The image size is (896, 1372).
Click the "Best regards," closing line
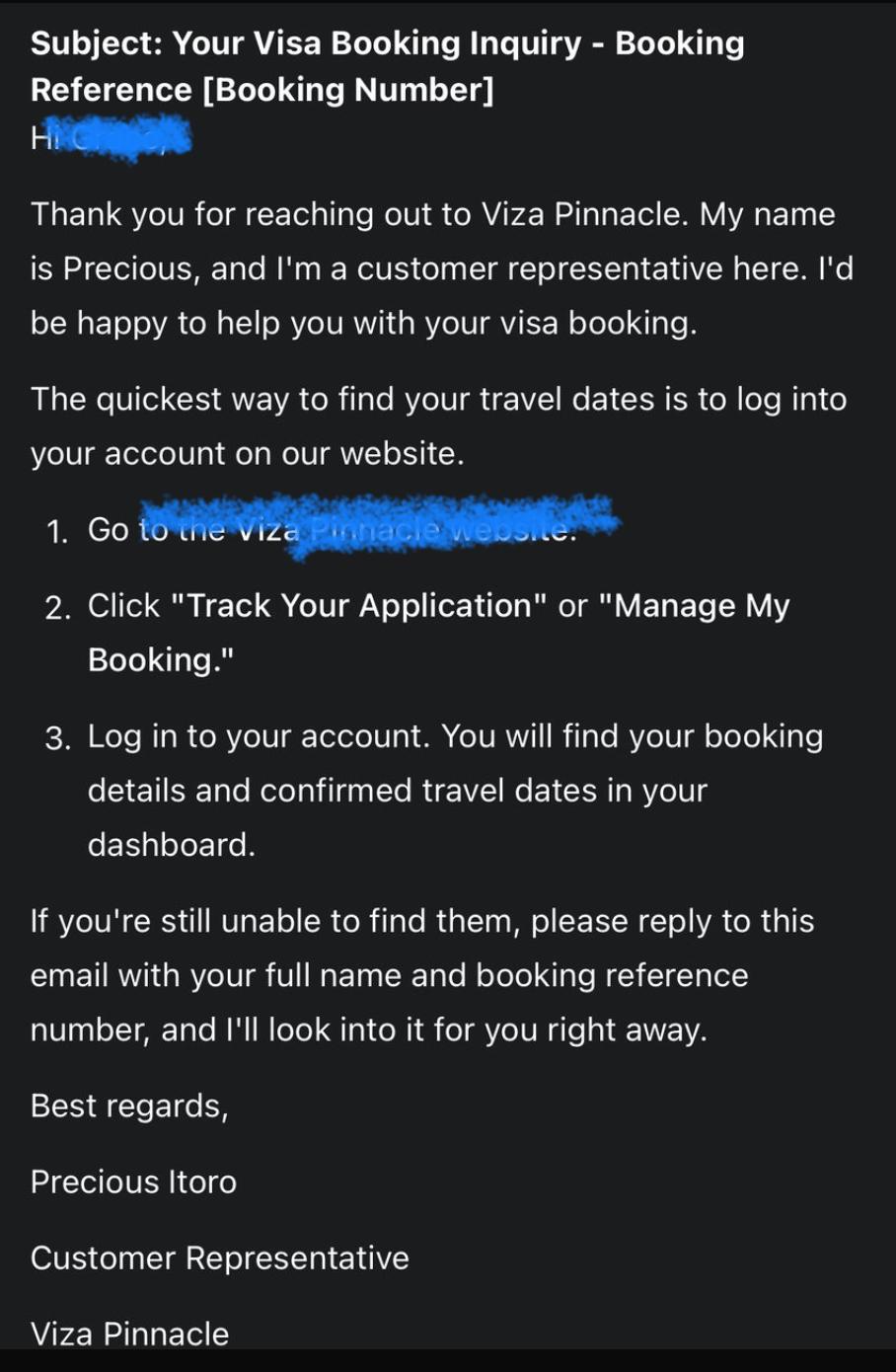tap(129, 1106)
